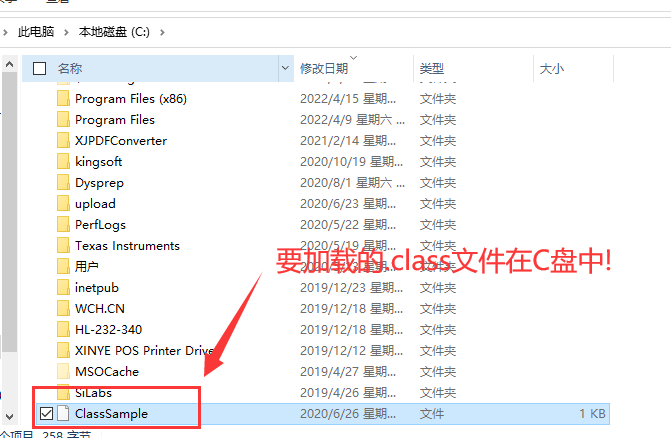Expand the chevron after 此电脑 in the path
This screenshot has width=671, height=438.
[66, 32]
